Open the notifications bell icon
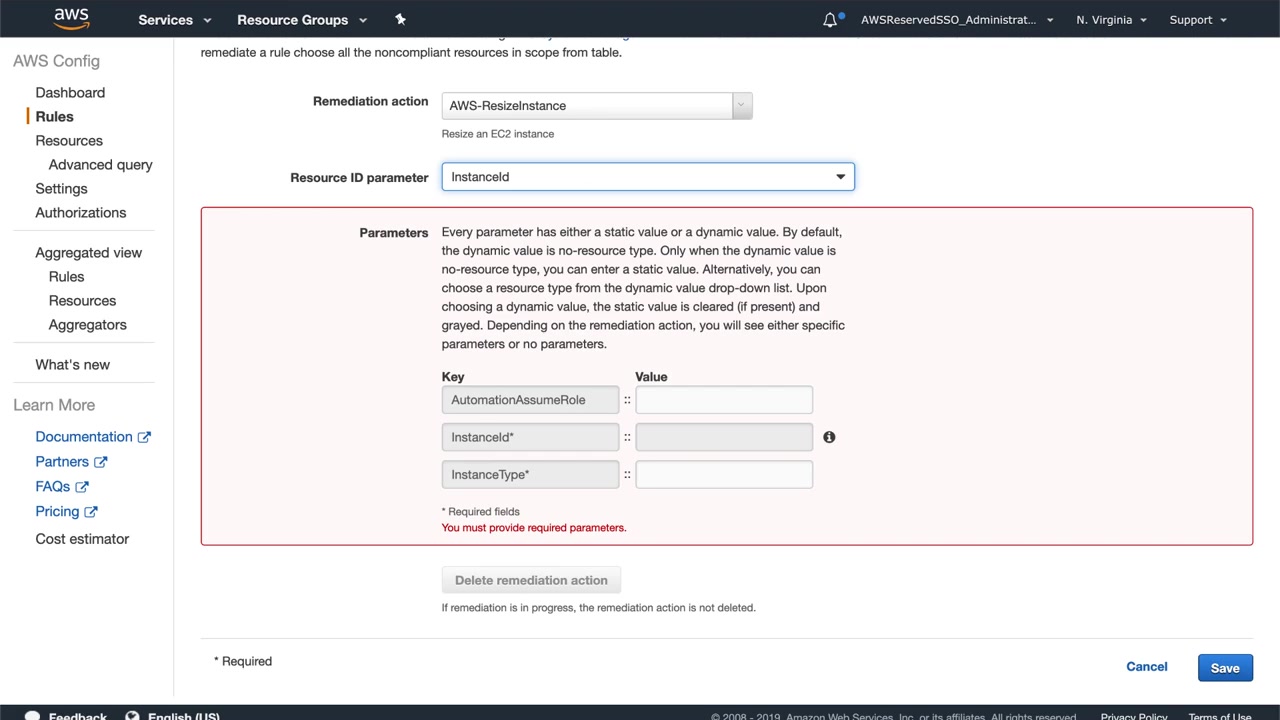 click(x=830, y=20)
